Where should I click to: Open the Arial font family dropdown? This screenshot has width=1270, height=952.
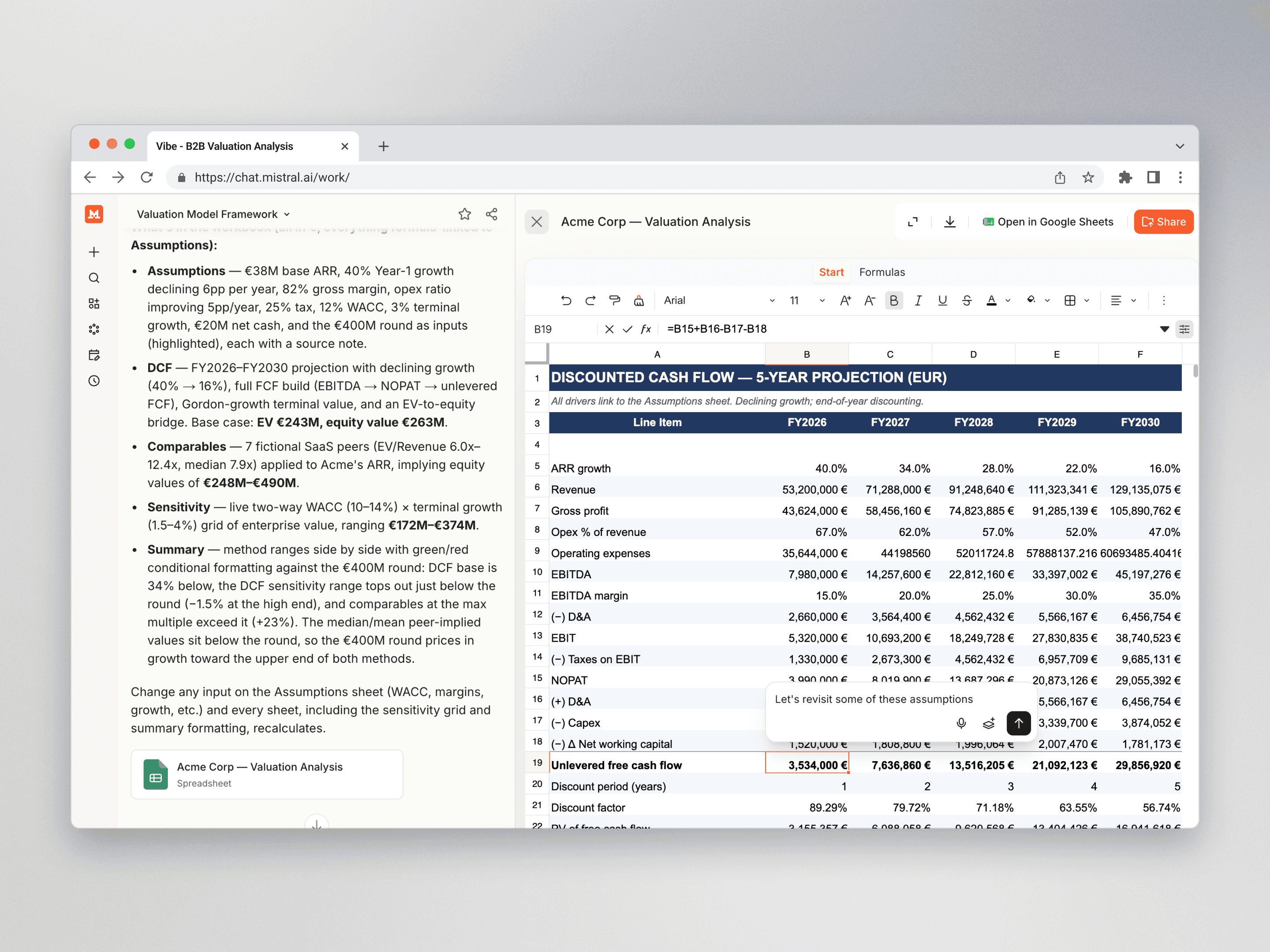[x=719, y=300]
